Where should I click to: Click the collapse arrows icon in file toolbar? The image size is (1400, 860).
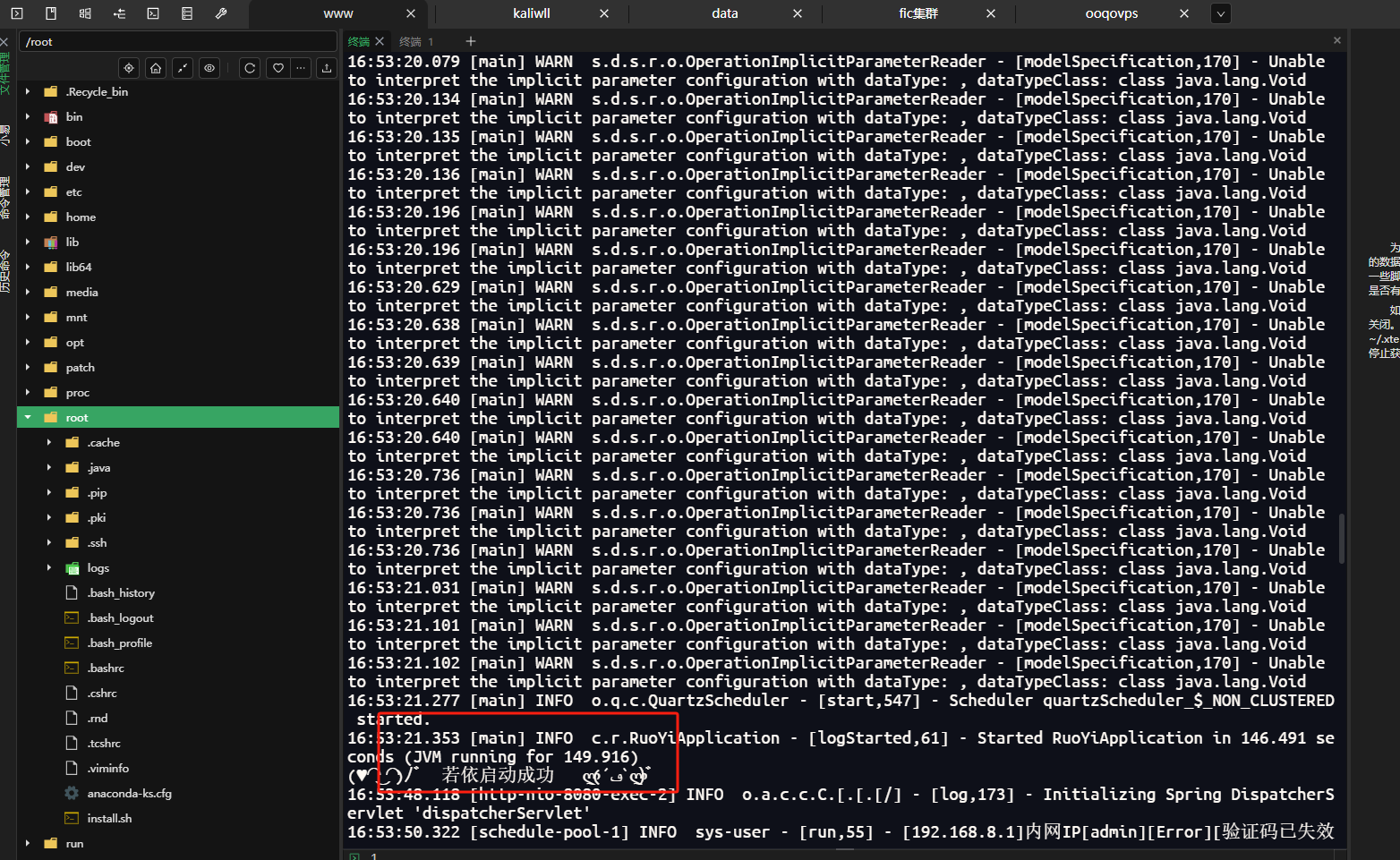pos(183,68)
